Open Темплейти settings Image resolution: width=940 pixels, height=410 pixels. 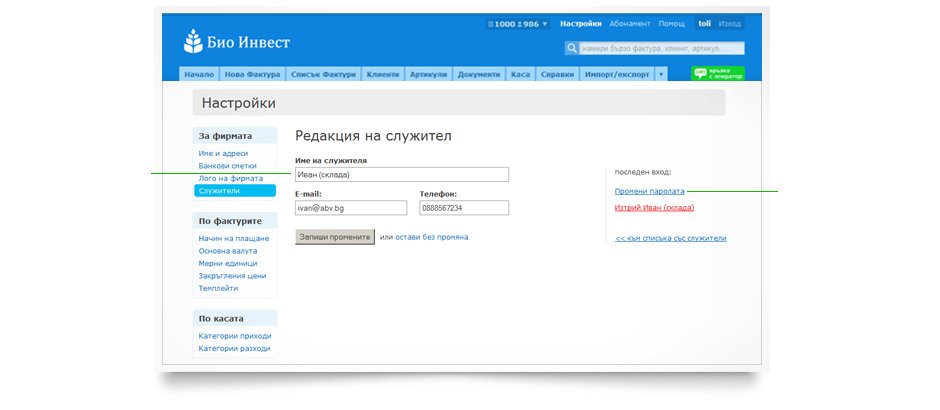coord(218,288)
